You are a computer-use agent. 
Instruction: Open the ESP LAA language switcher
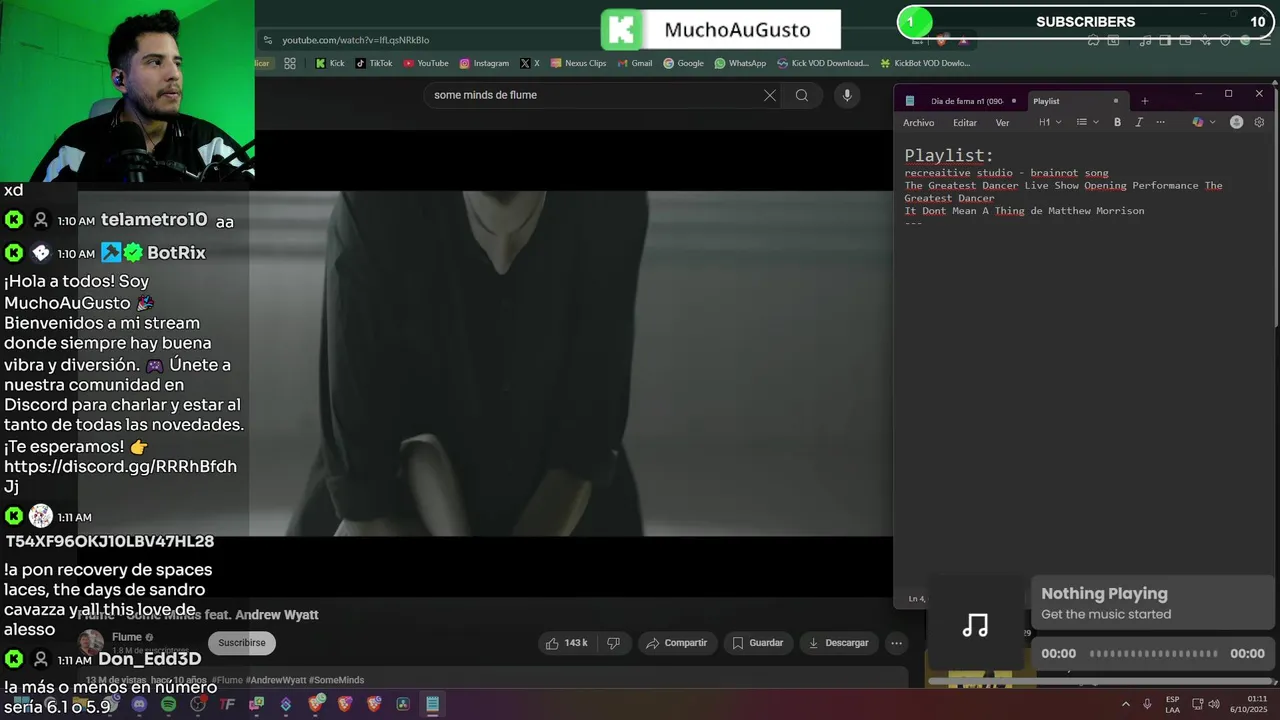click(1172, 704)
